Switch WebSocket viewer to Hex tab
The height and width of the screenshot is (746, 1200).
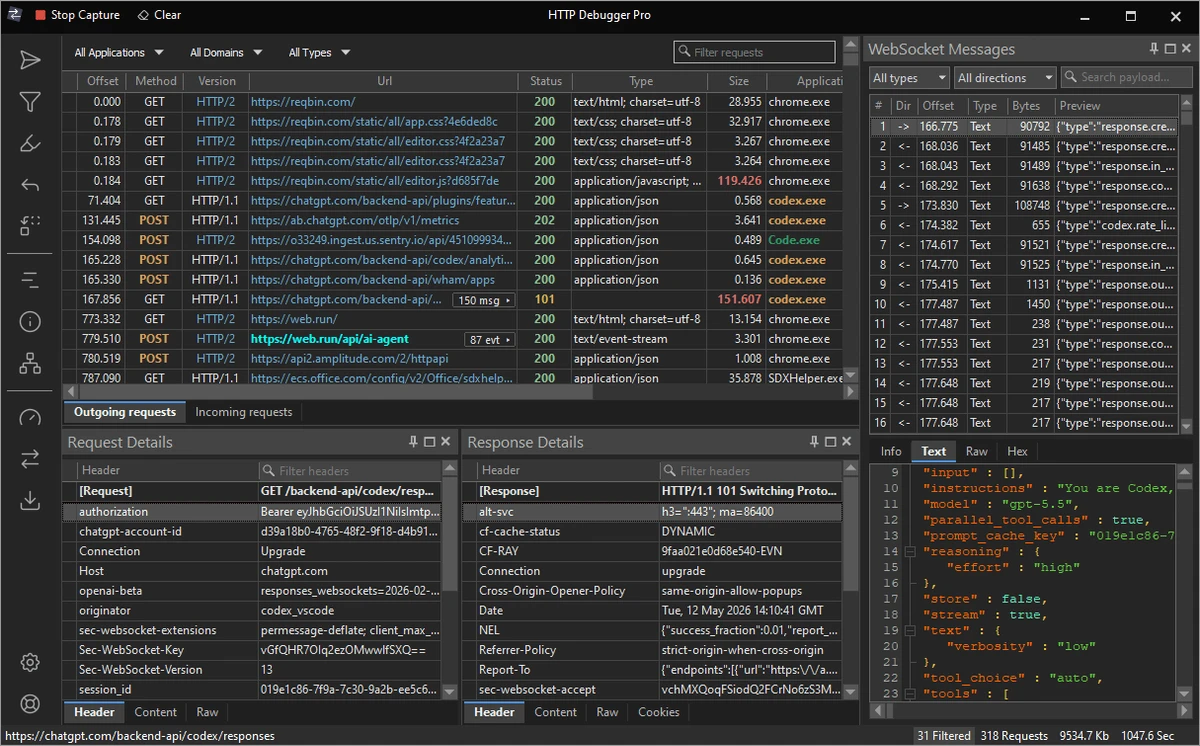pos(1017,451)
